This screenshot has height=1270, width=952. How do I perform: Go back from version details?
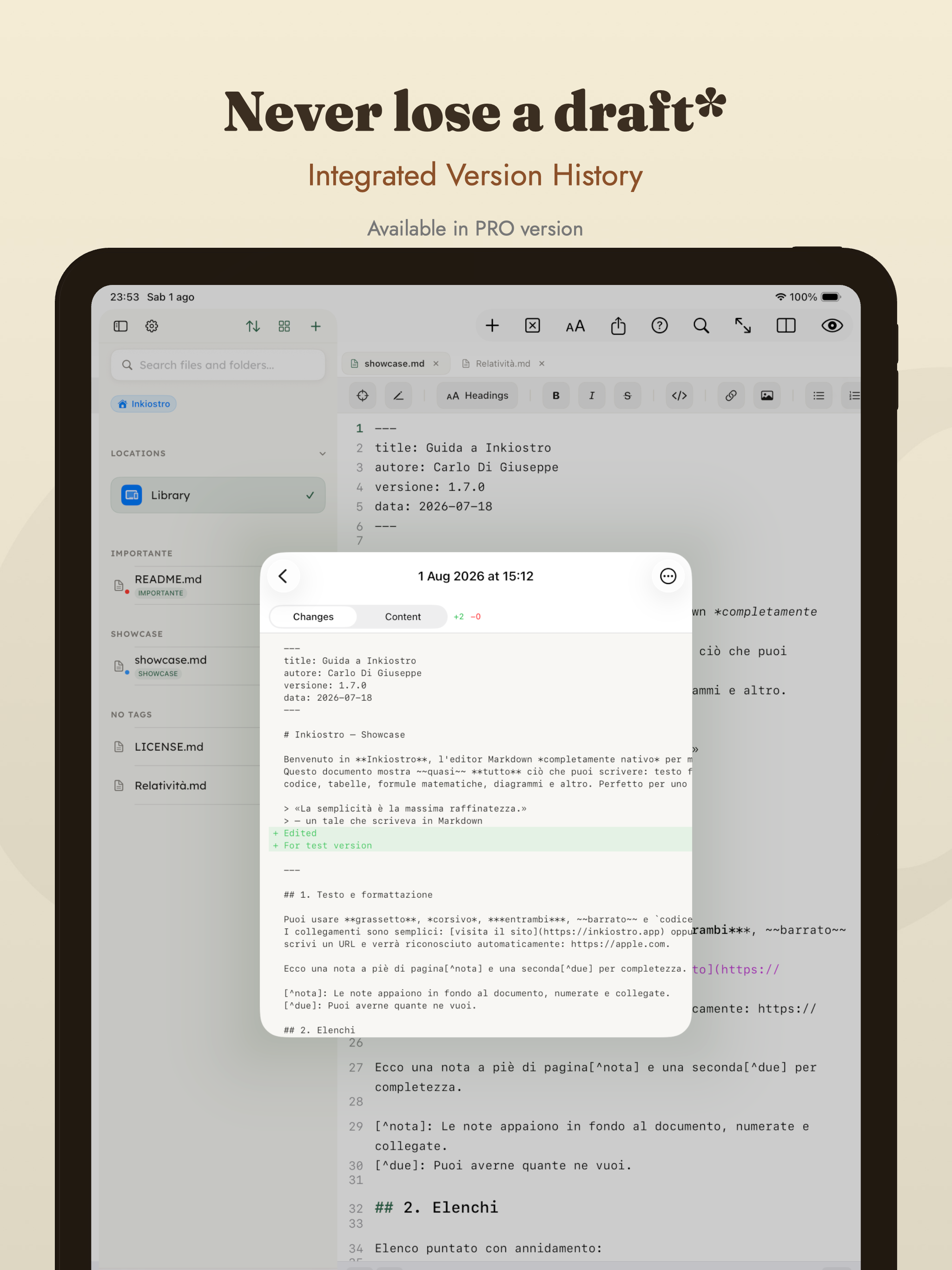tap(283, 576)
